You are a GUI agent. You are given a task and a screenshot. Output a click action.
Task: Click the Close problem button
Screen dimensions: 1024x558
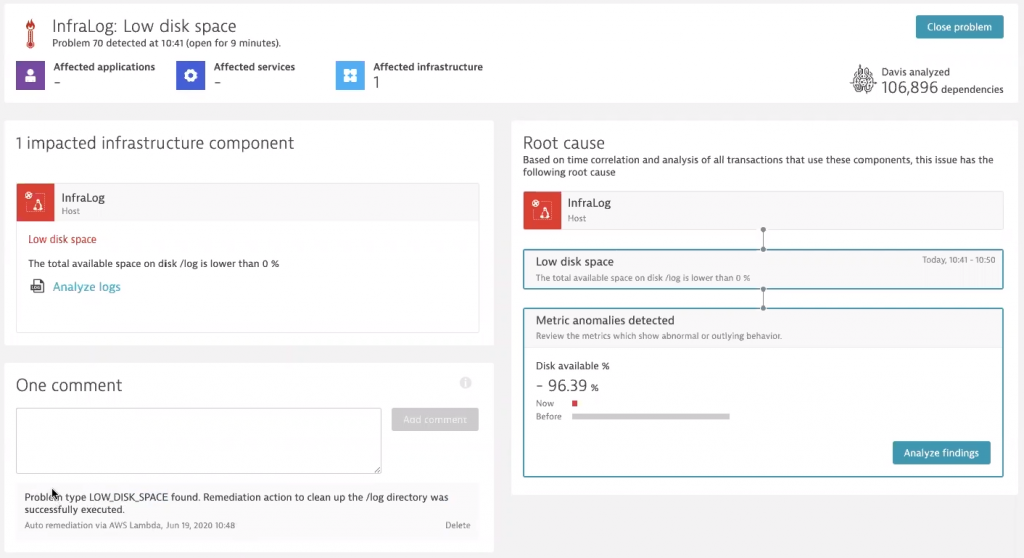[959, 27]
